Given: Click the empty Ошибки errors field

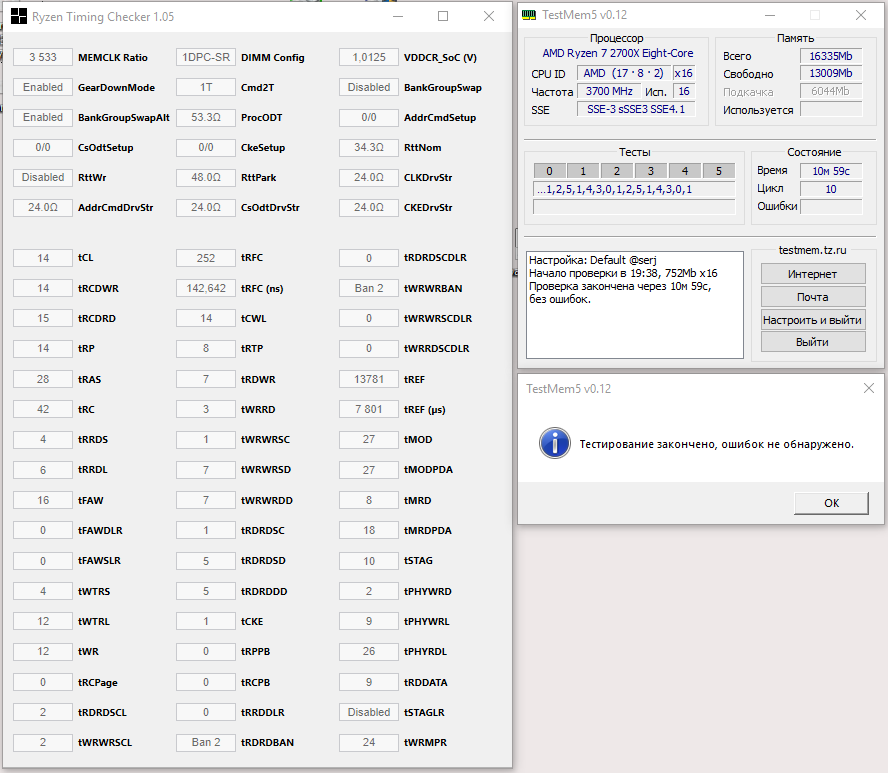Looking at the screenshot, I should (x=831, y=206).
